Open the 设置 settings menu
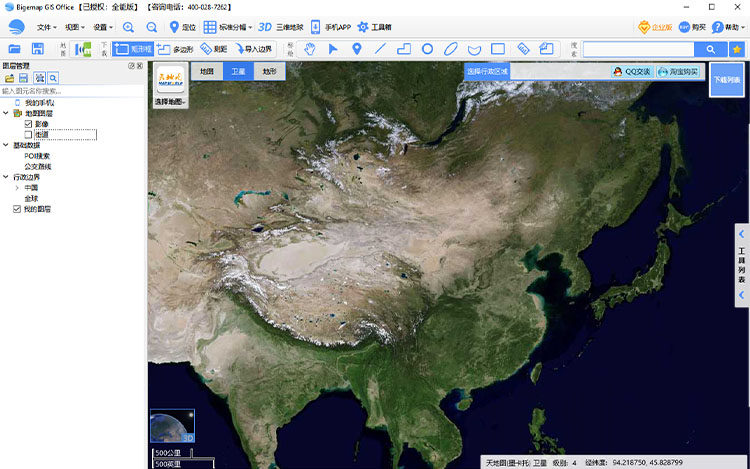This screenshot has width=750, height=469. (103, 27)
